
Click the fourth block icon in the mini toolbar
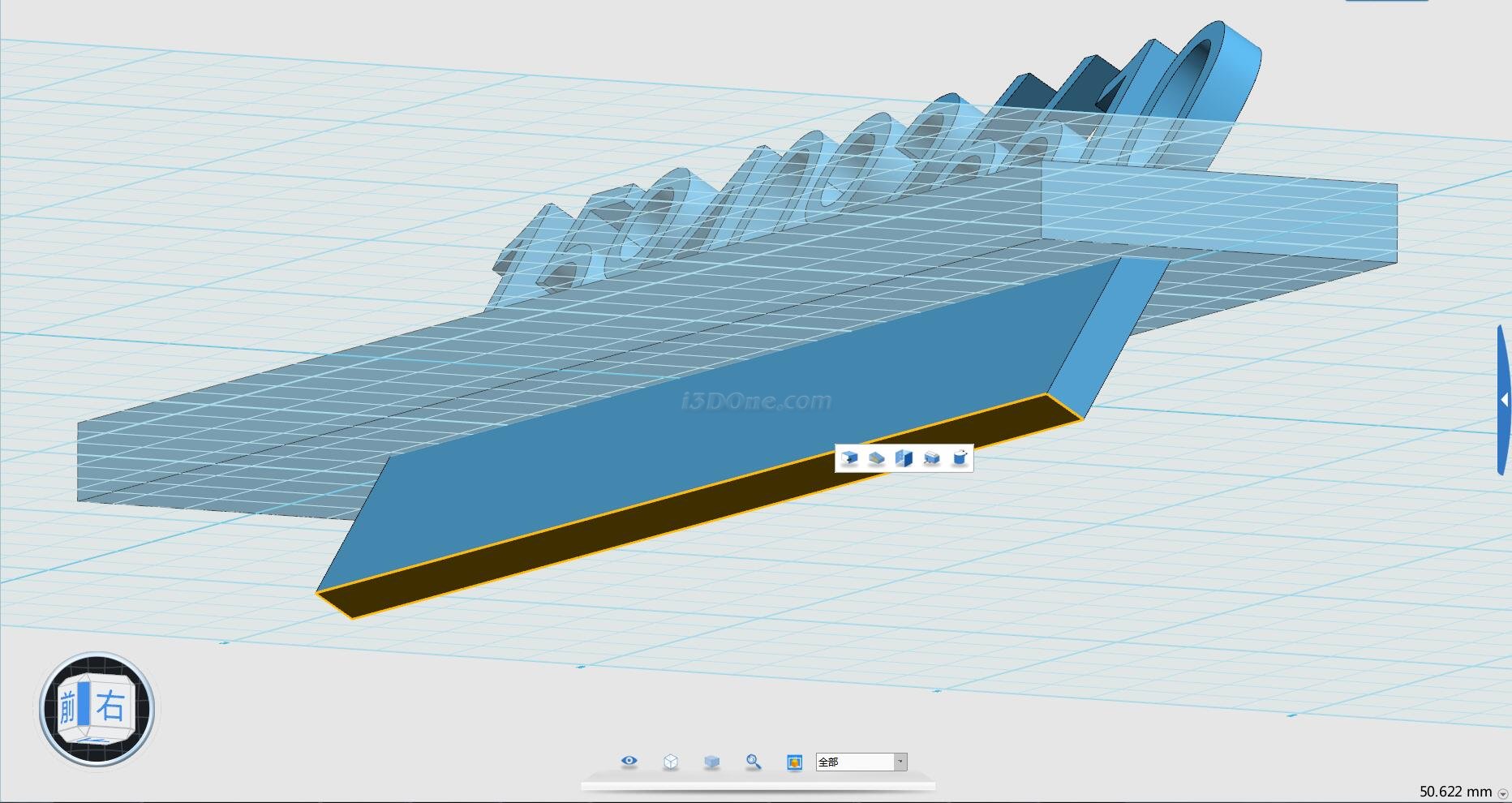932,458
